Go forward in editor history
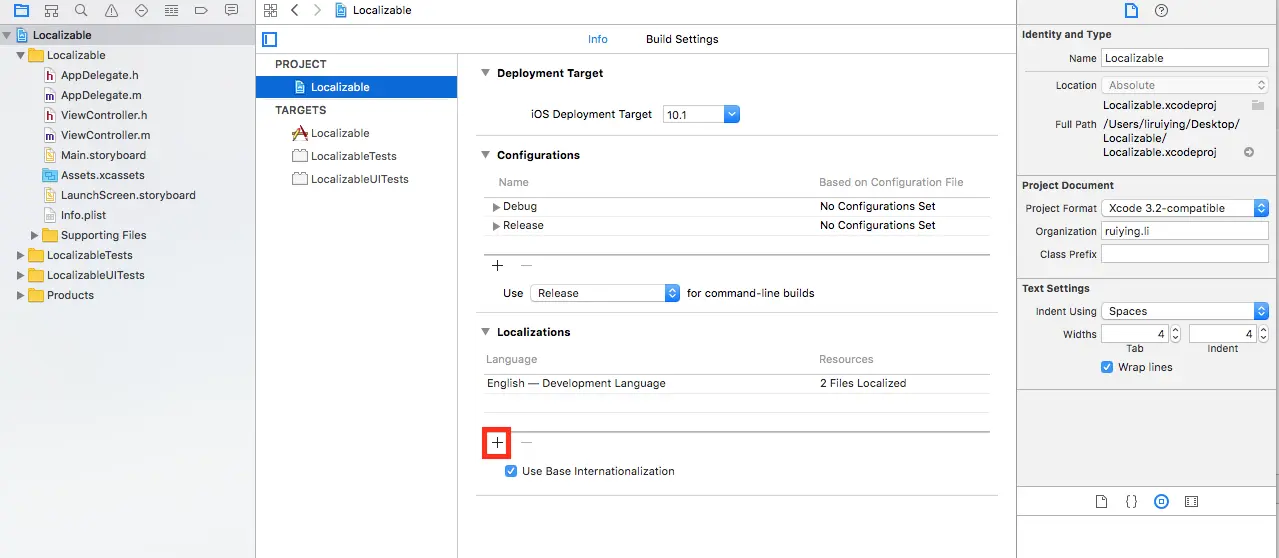 318,10
